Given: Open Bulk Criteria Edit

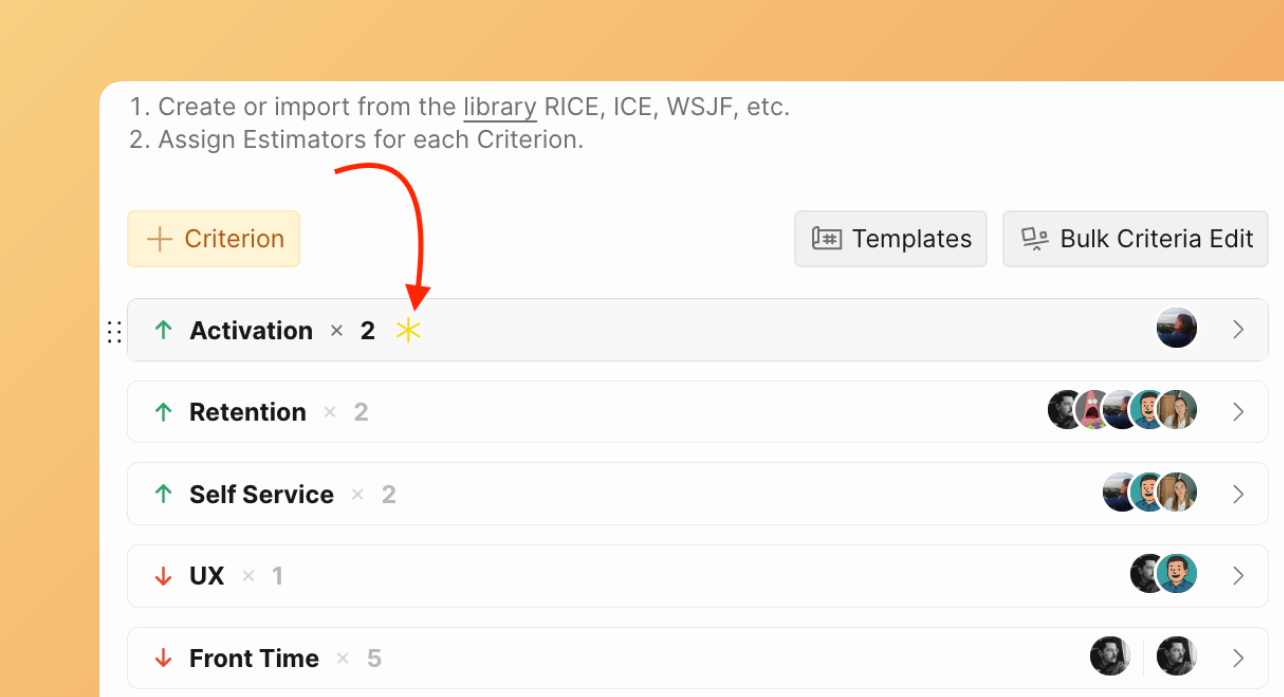Looking at the screenshot, I should coord(1135,239).
